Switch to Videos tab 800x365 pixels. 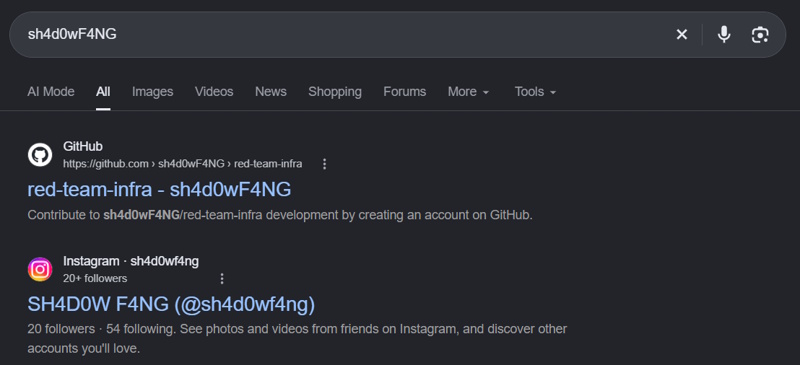tap(214, 92)
